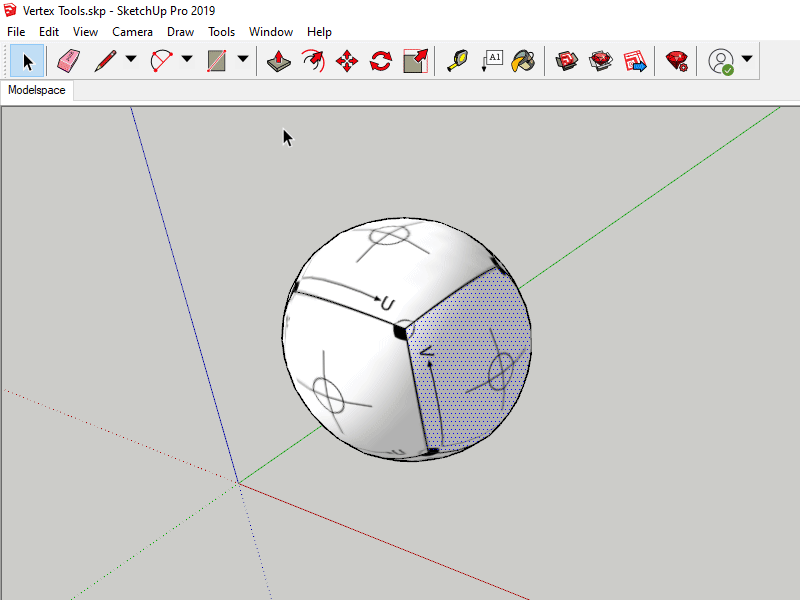Activate the Line pencil tool

click(105, 61)
